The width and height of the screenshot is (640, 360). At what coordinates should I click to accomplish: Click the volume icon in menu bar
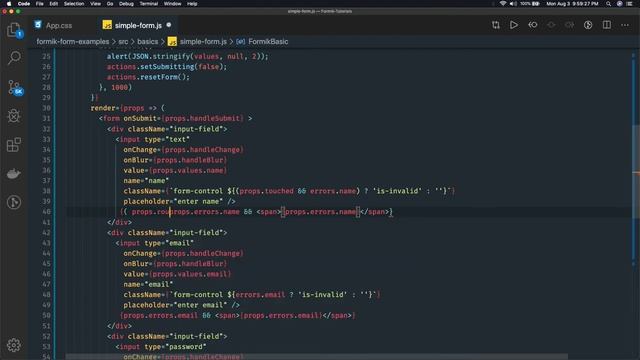pos(513,4)
